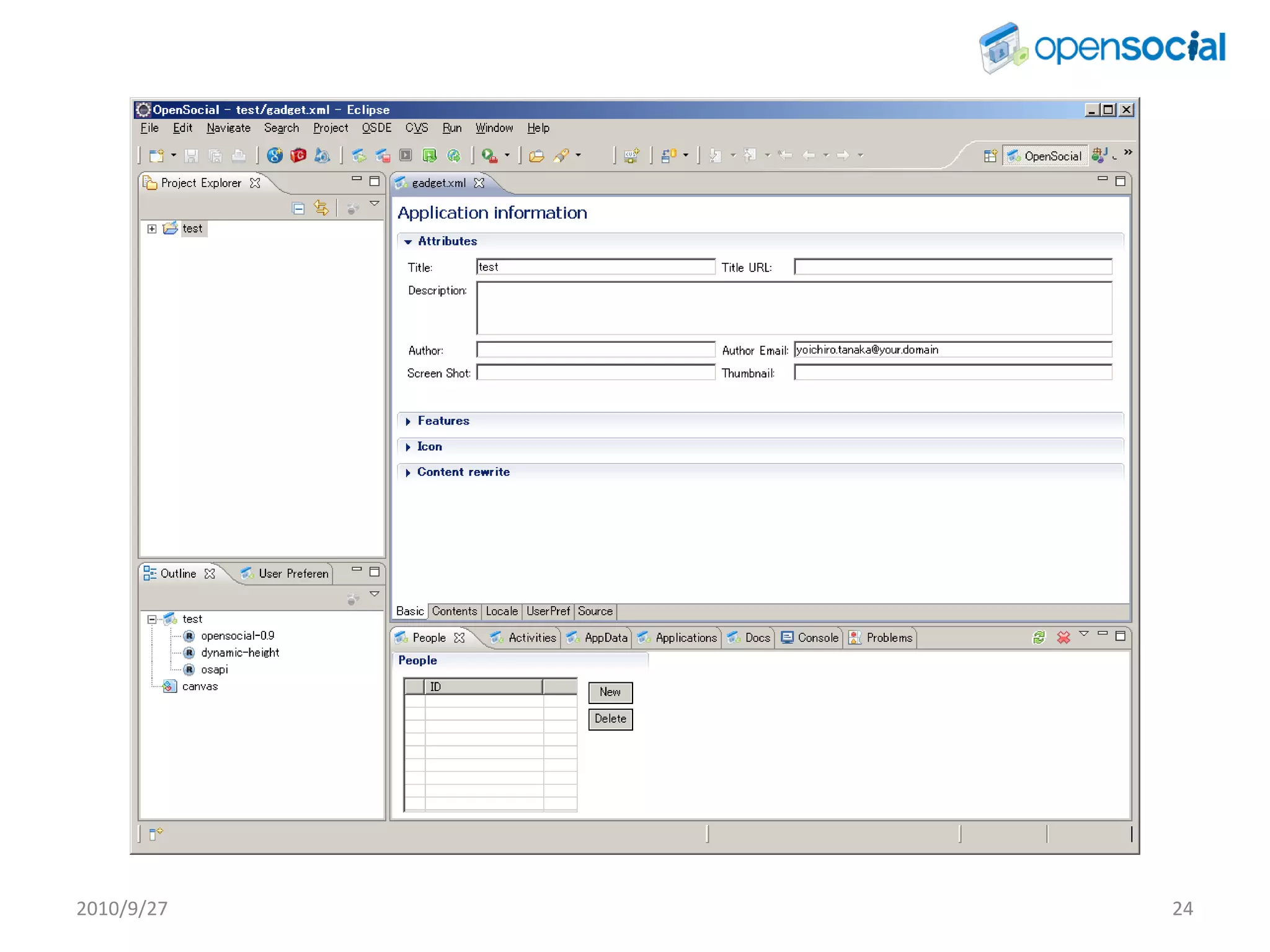Collapse the test node in Outline
The image size is (1270, 952).
[152, 619]
